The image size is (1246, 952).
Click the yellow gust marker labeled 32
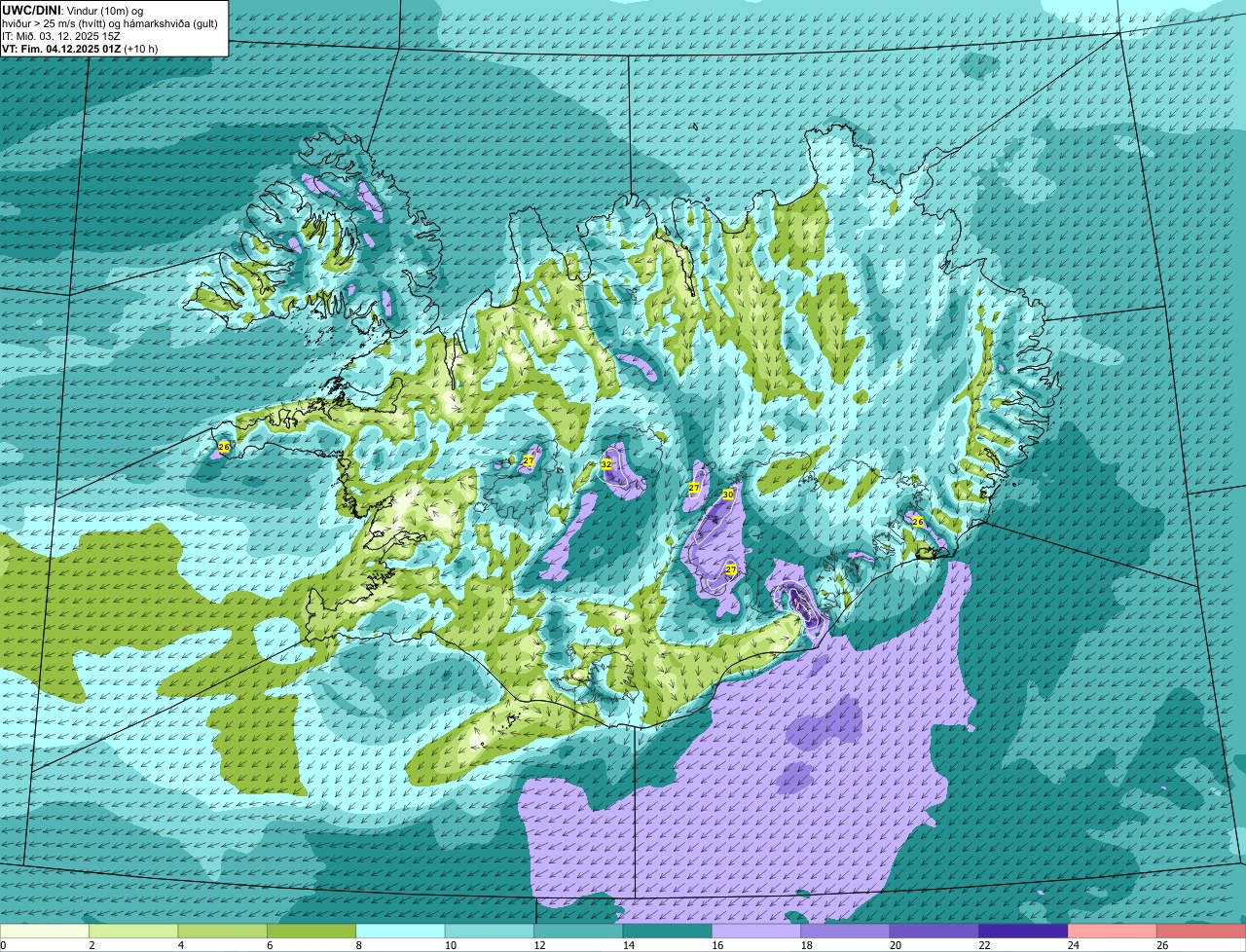coord(606,464)
